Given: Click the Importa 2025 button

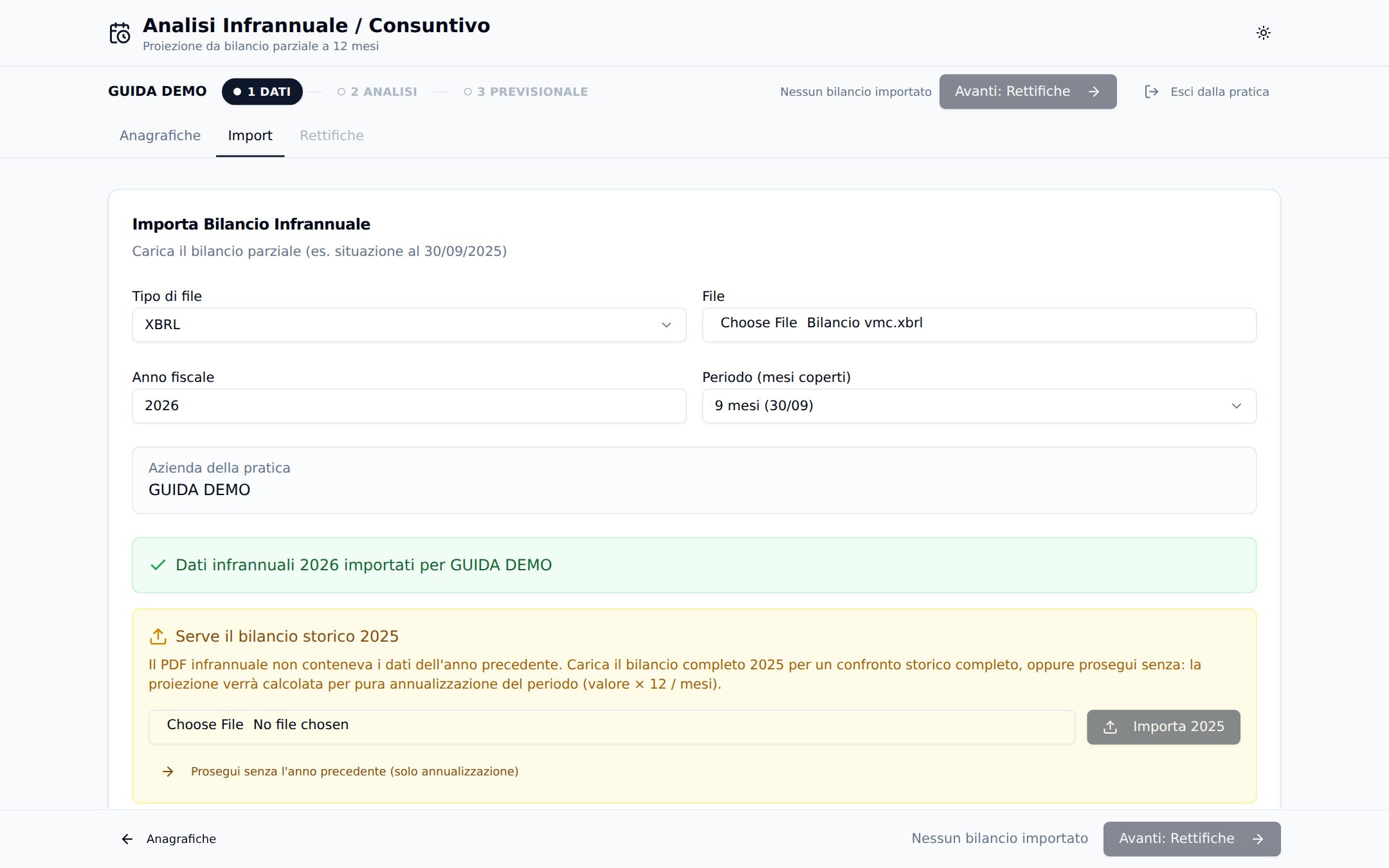Looking at the screenshot, I should pos(1163,727).
